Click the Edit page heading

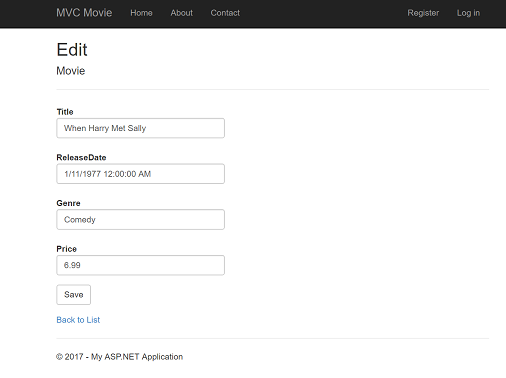point(72,50)
